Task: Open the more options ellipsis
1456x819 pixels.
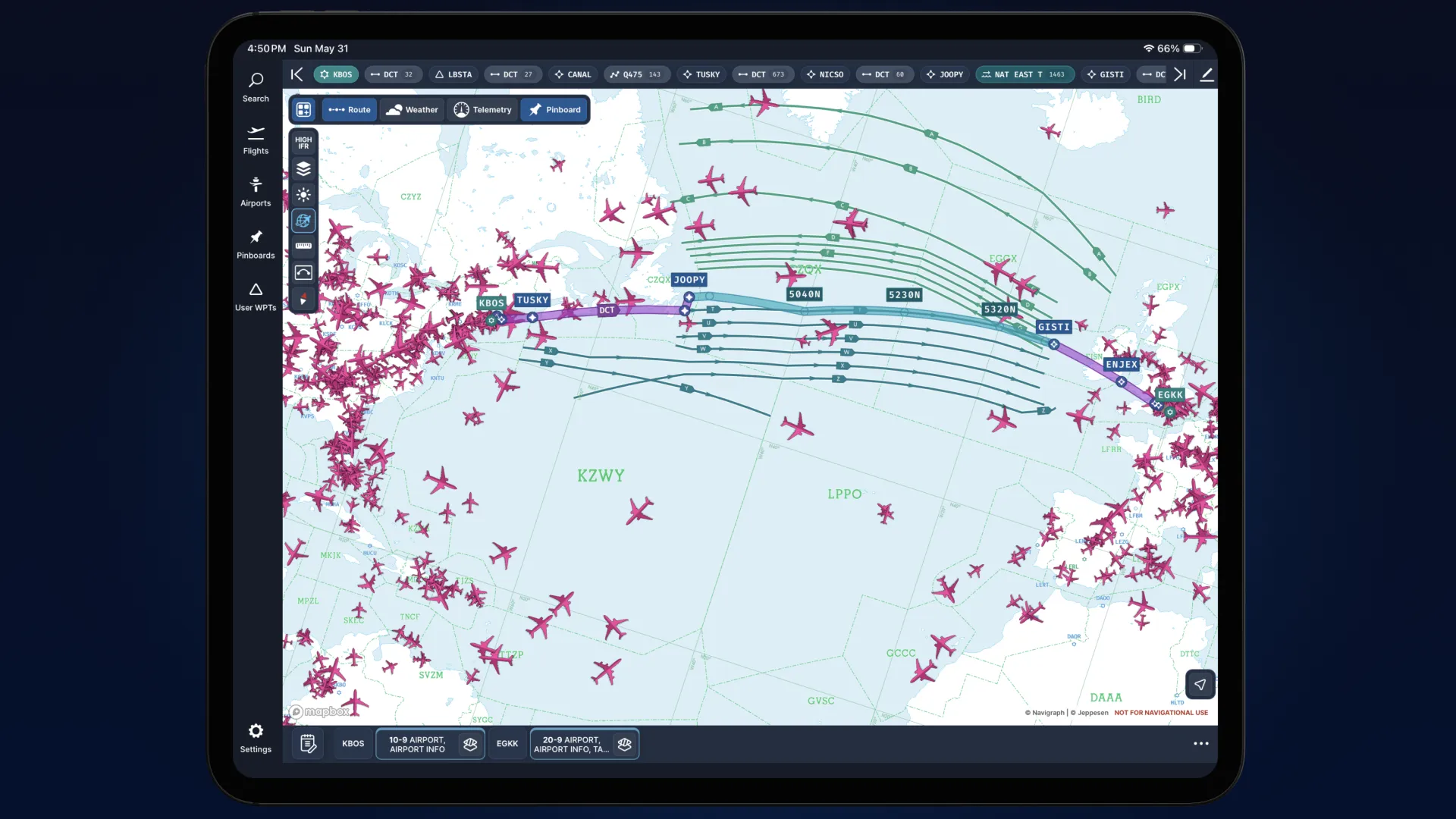Action: pos(1200,744)
